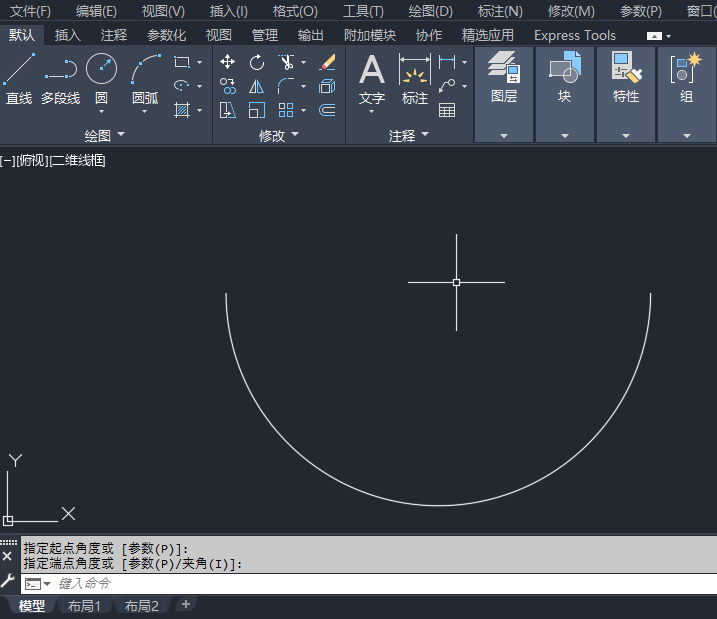Click the Explode tool icon
The height and width of the screenshot is (619, 717).
point(327,86)
